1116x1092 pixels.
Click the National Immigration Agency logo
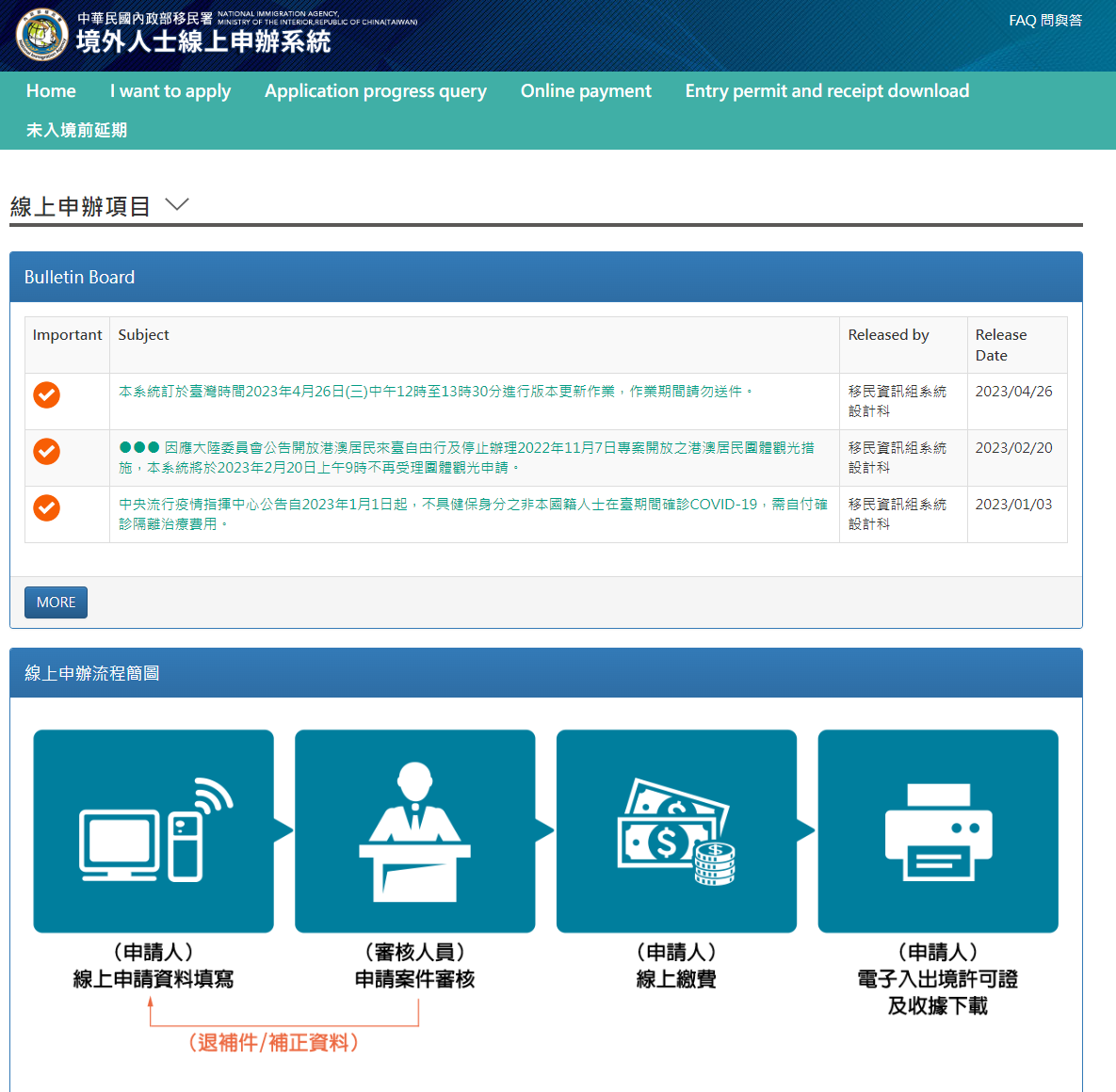click(41, 35)
